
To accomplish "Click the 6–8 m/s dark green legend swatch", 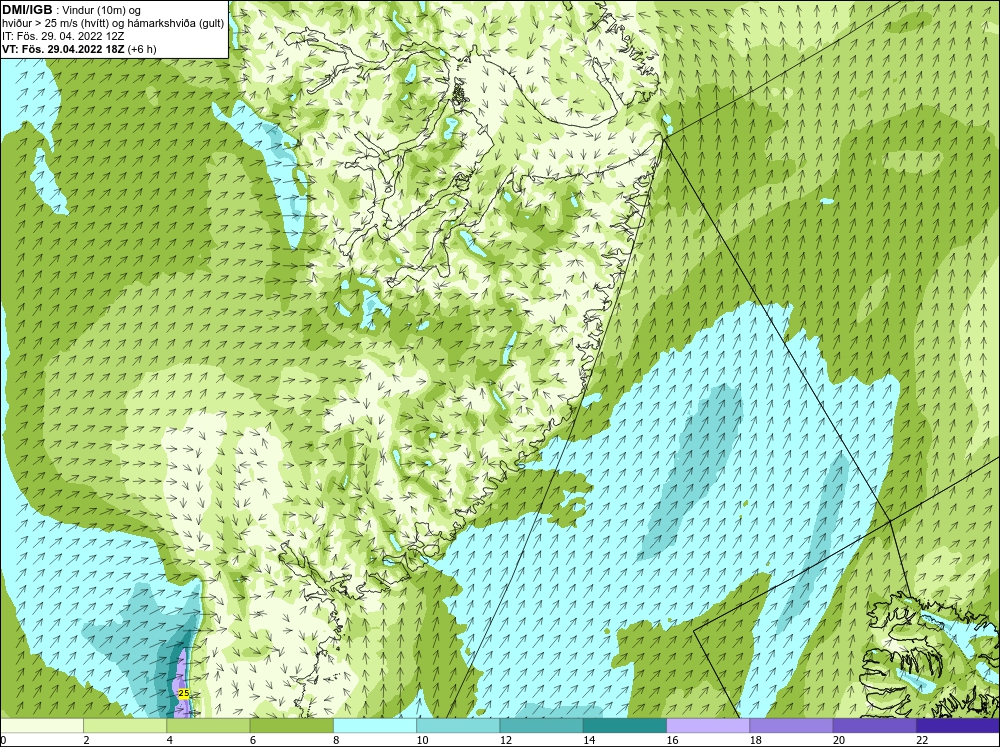I will 291,725.
